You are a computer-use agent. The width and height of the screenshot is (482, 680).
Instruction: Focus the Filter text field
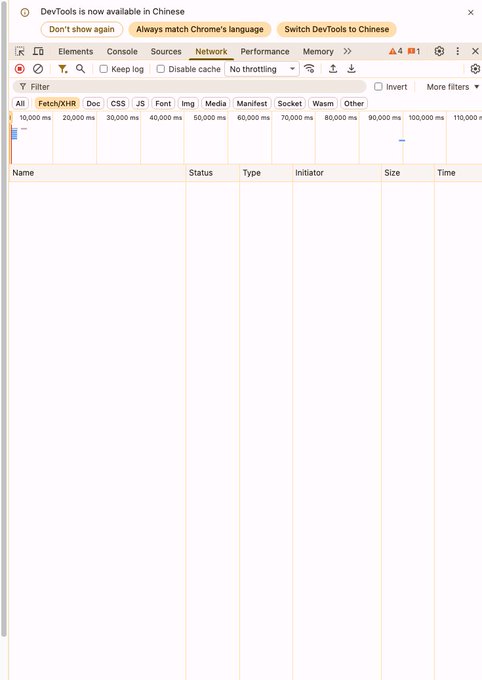tap(189, 87)
